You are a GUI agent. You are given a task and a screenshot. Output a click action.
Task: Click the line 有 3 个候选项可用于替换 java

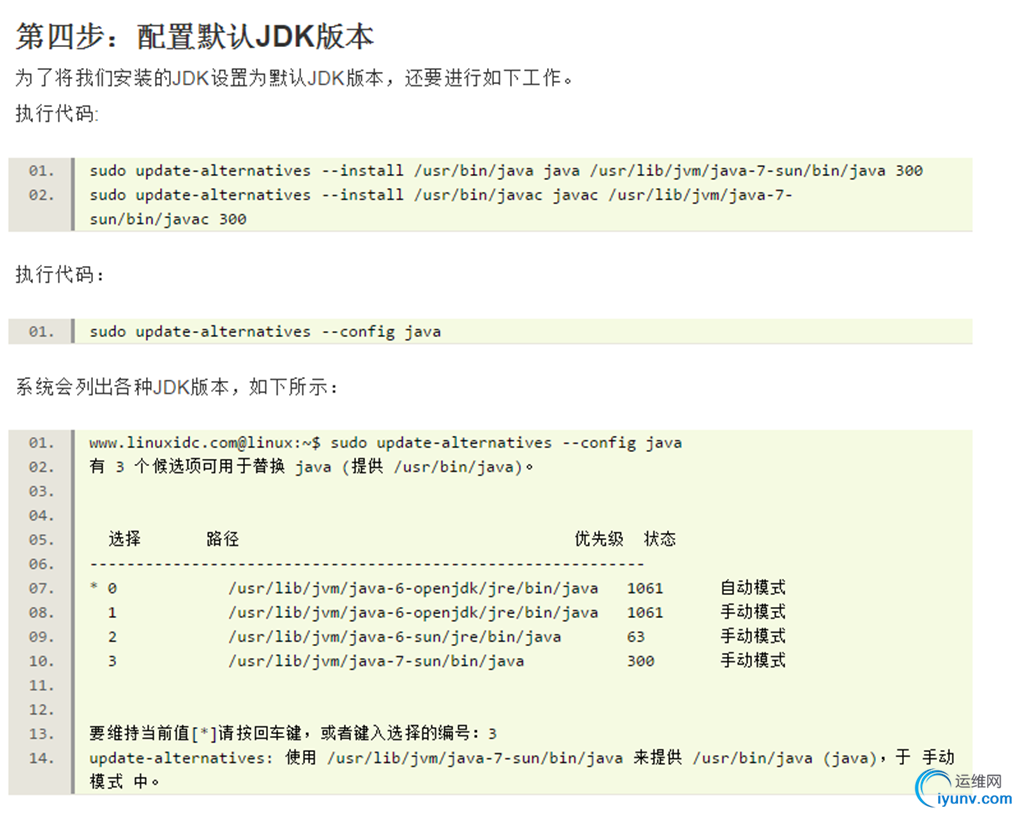(x=311, y=467)
